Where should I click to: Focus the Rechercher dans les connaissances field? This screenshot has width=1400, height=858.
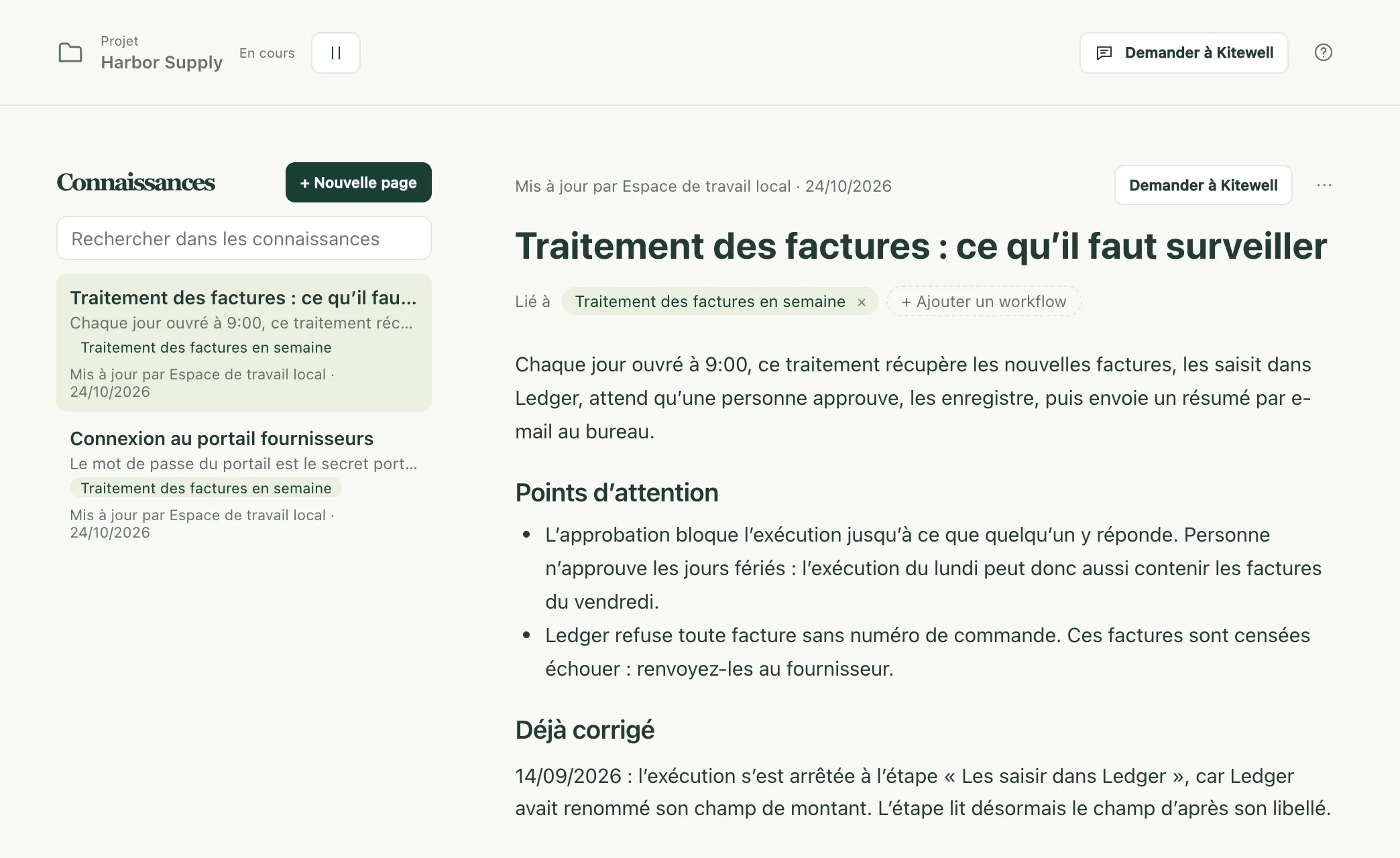click(x=244, y=239)
